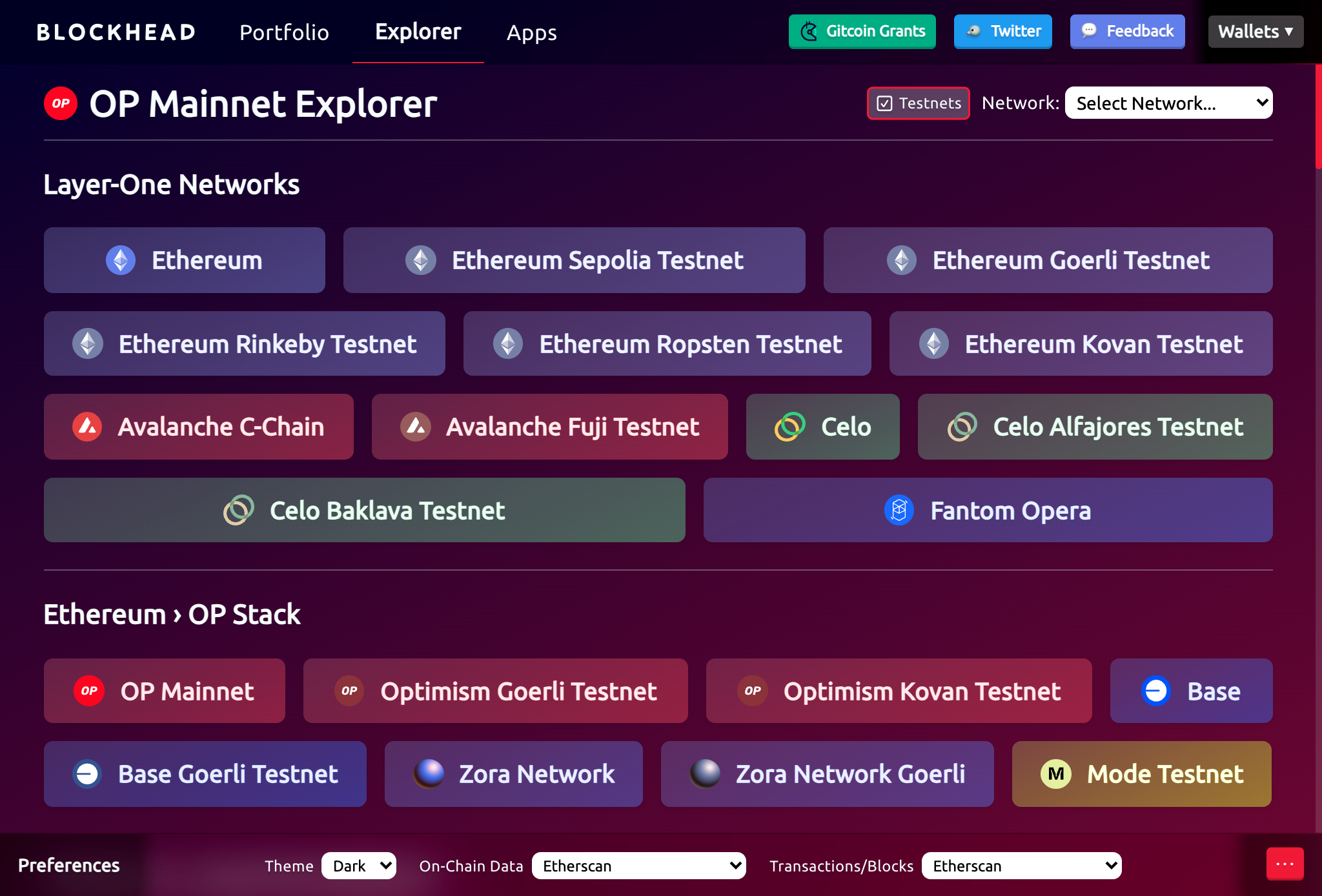
Task: Click the Ethereum diamond icon on Ethereum card
Action: tap(121, 260)
